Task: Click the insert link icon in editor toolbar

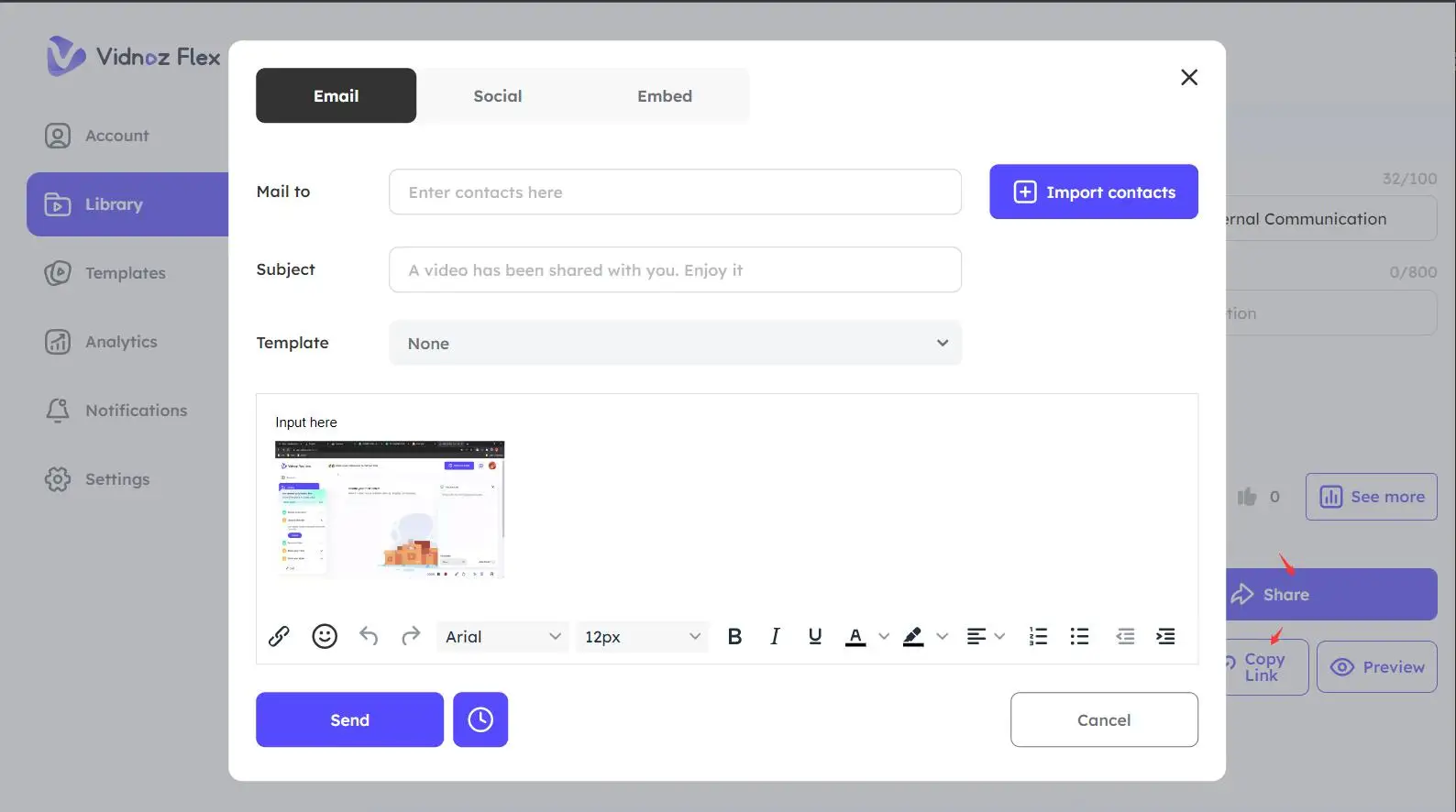Action: [x=279, y=636]
